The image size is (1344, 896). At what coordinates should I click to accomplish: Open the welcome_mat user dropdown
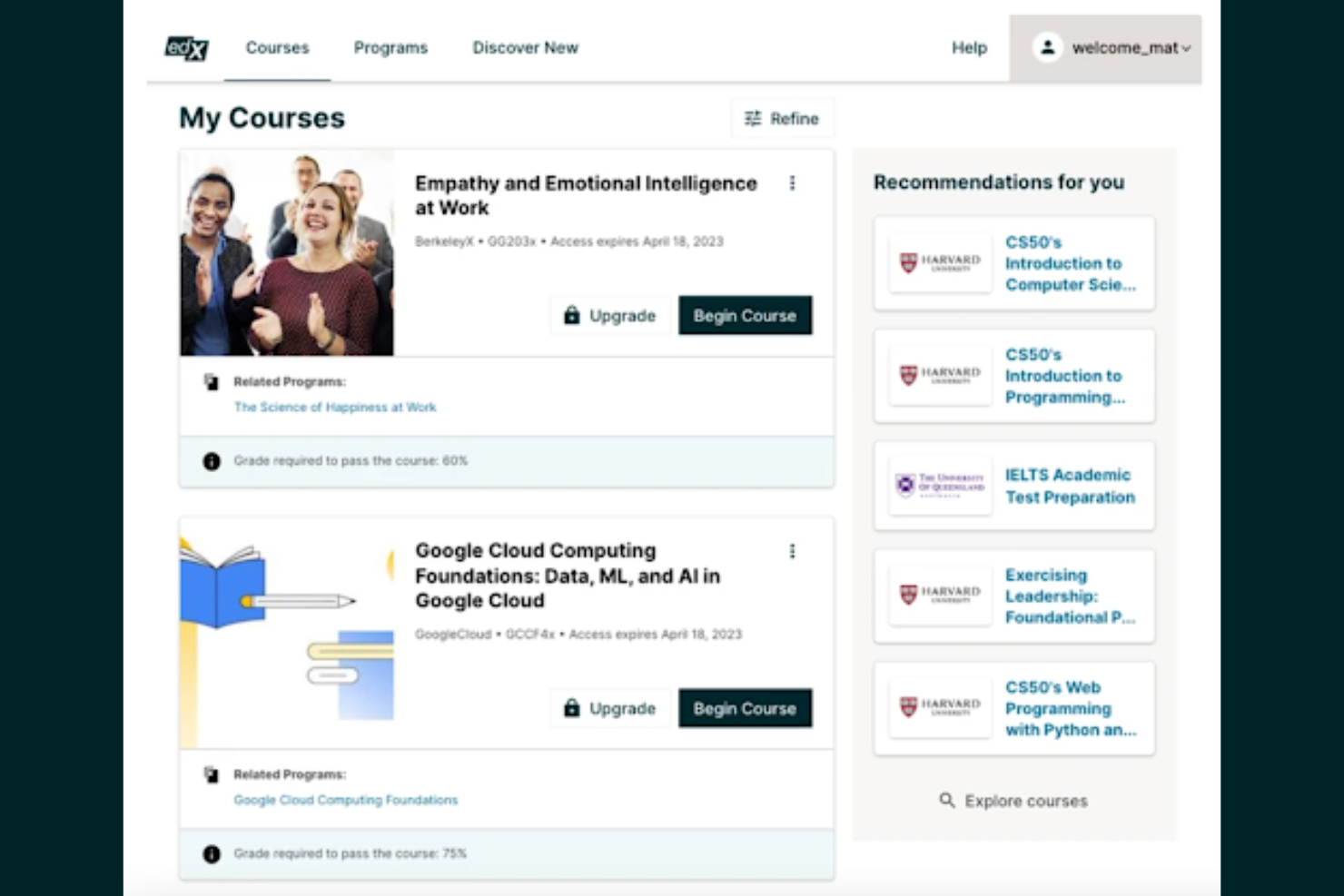coord(1105,48)
